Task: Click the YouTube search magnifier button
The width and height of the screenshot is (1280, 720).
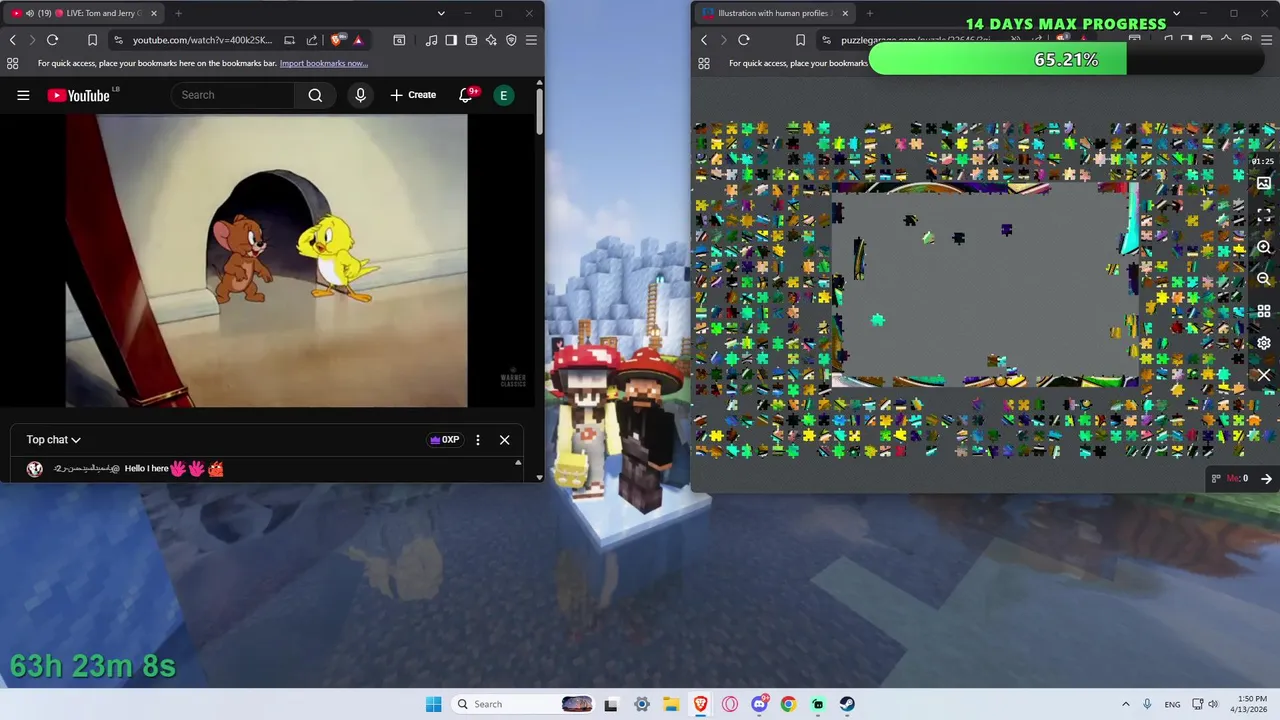Action: pyautogui.click(x=315, y=95)
